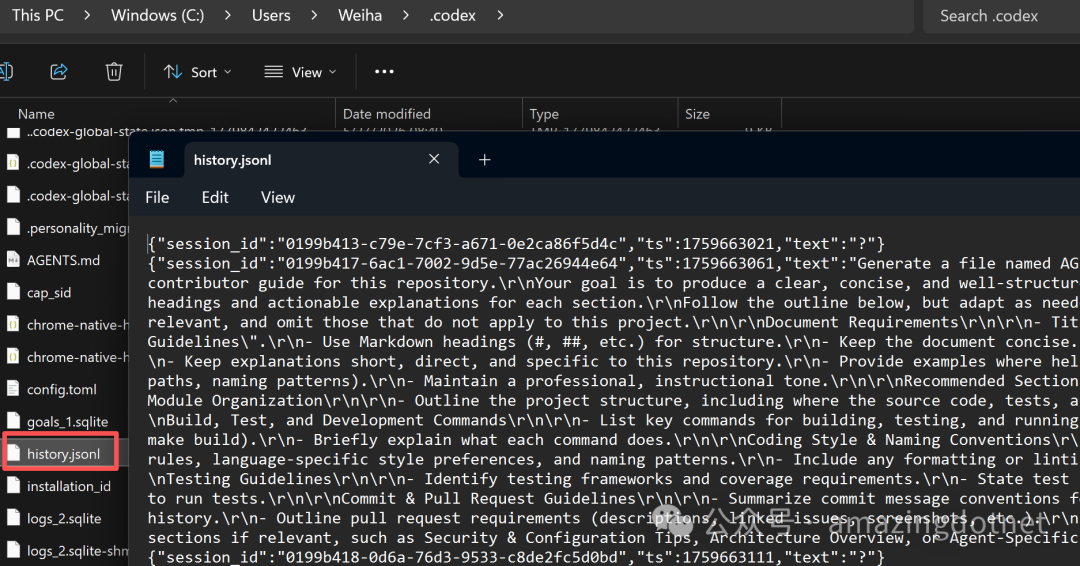This screenshot has width=1080, height=566.
Task: Click the Rename icon in Explorer toolbar
Action: [6, 72]
